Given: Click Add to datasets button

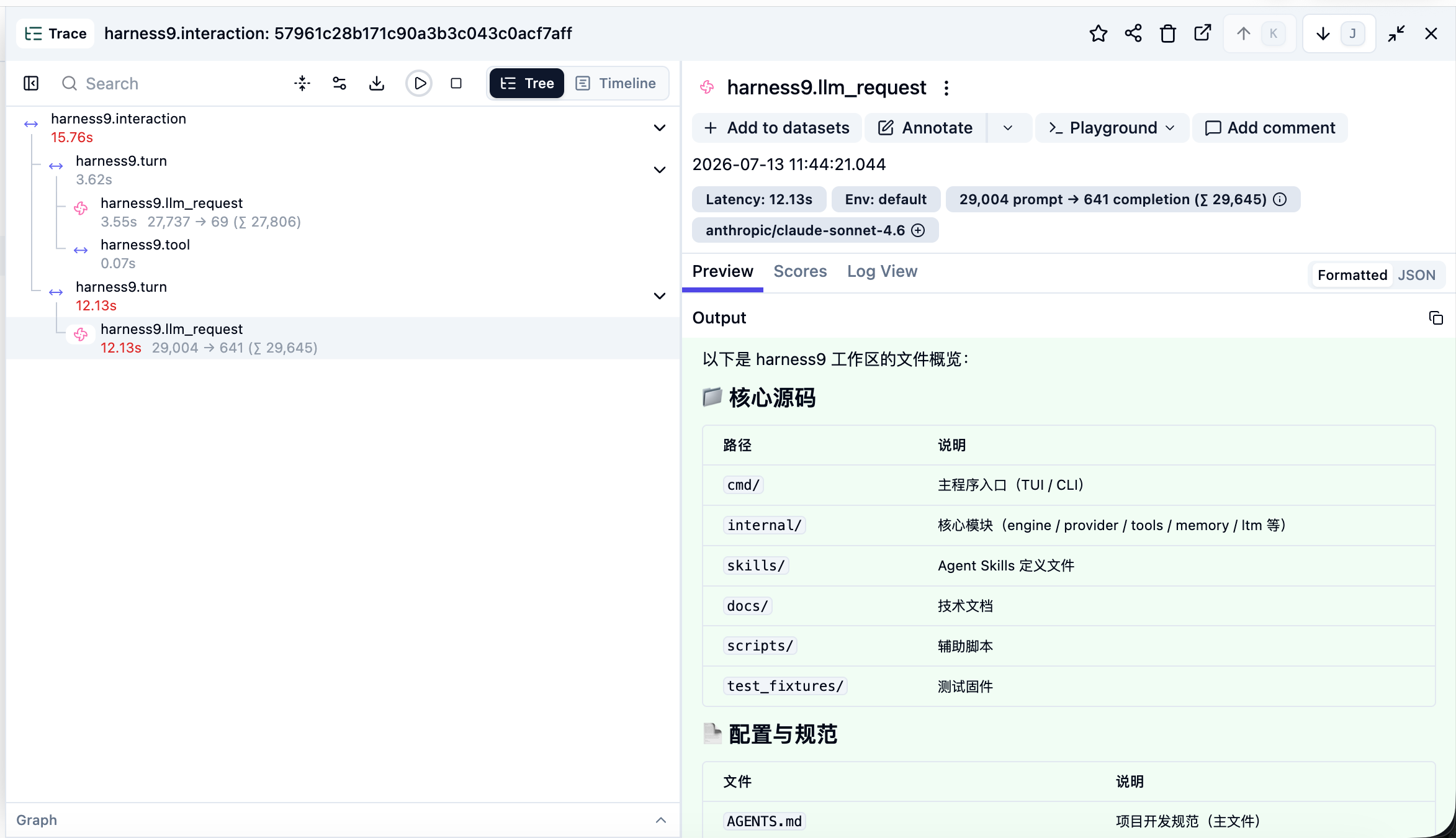Looking at the screenshot, I should (x=776, y=128).
